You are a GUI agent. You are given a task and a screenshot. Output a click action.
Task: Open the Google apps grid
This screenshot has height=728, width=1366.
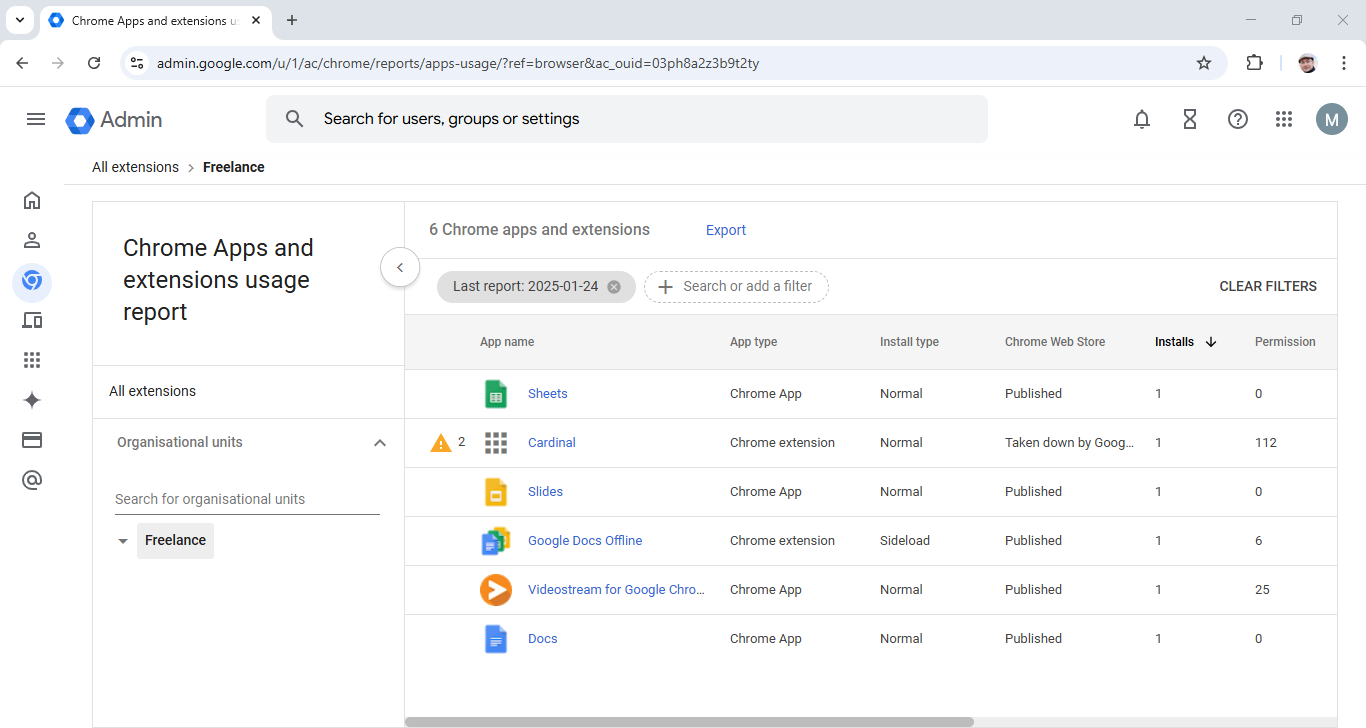[1285, 119]
